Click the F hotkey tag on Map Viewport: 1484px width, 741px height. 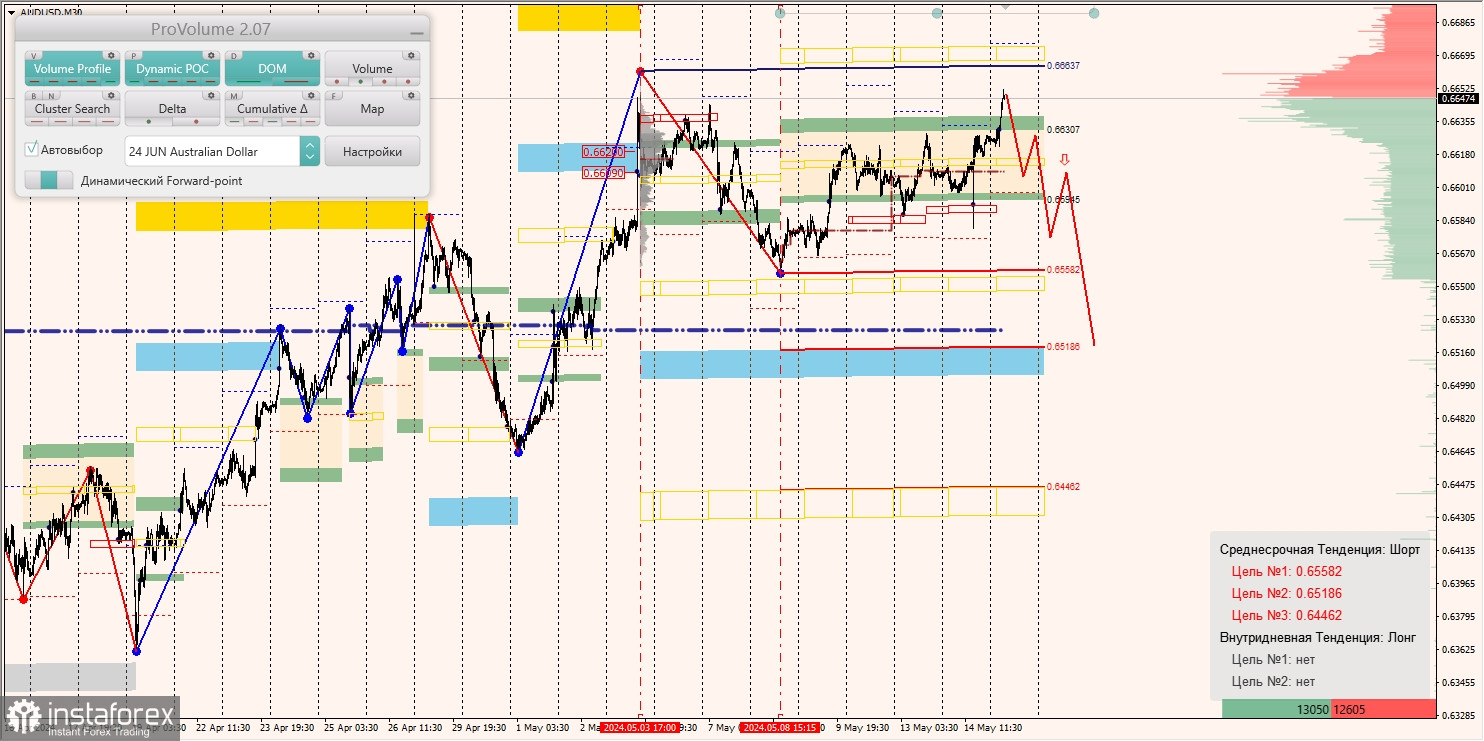334,96
